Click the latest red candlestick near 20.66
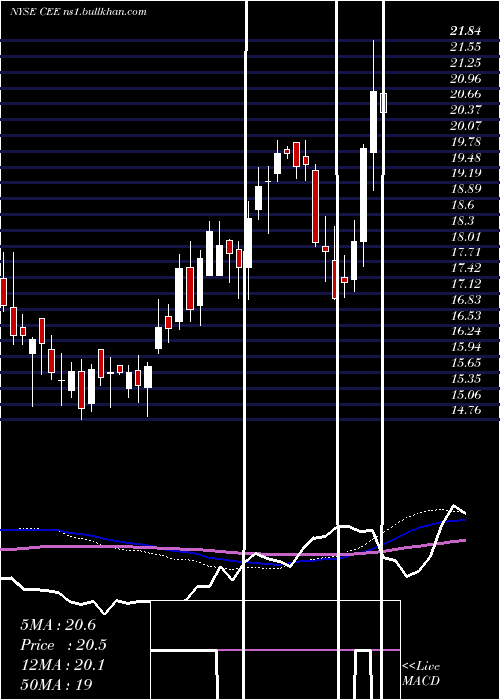The height and width of the screenshot is (700, 500). 383,103
